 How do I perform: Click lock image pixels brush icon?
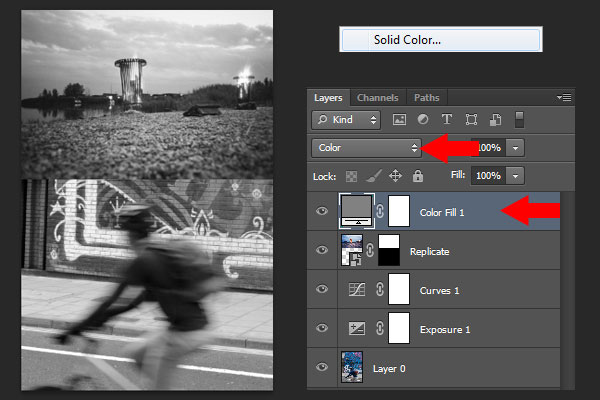373,176
